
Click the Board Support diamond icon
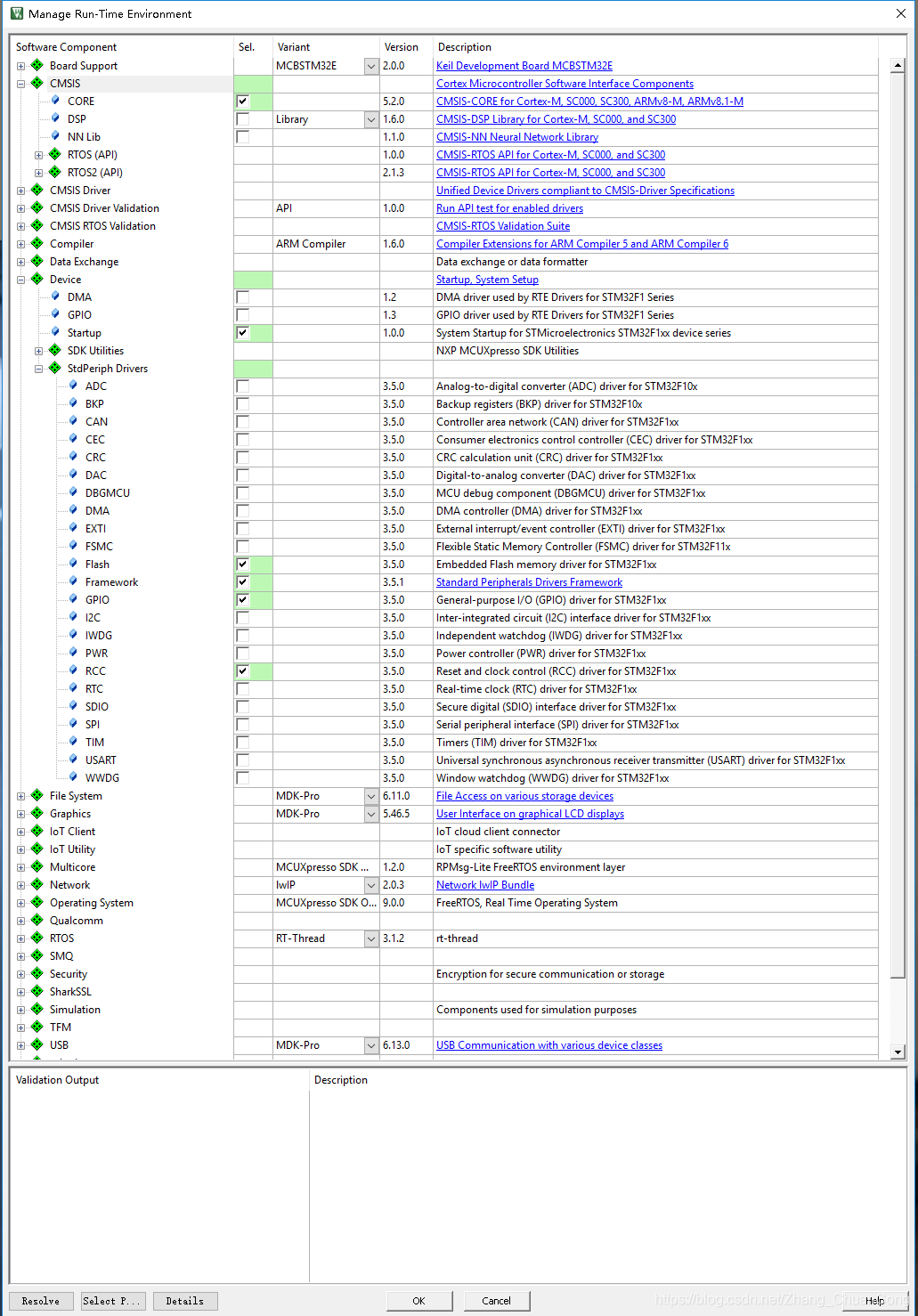tap(37, 65)
